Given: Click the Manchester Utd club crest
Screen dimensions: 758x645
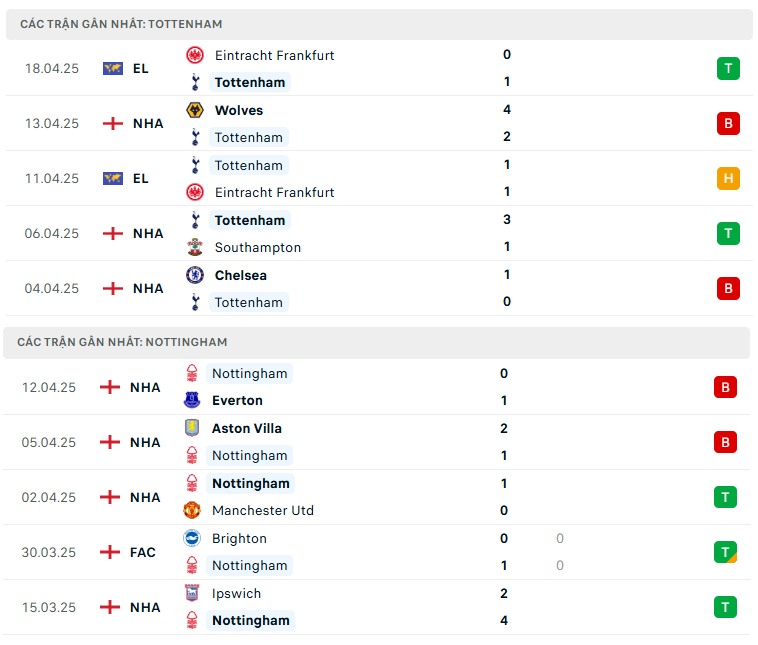Looking at the screenshot, I should [x=192, y=510].
